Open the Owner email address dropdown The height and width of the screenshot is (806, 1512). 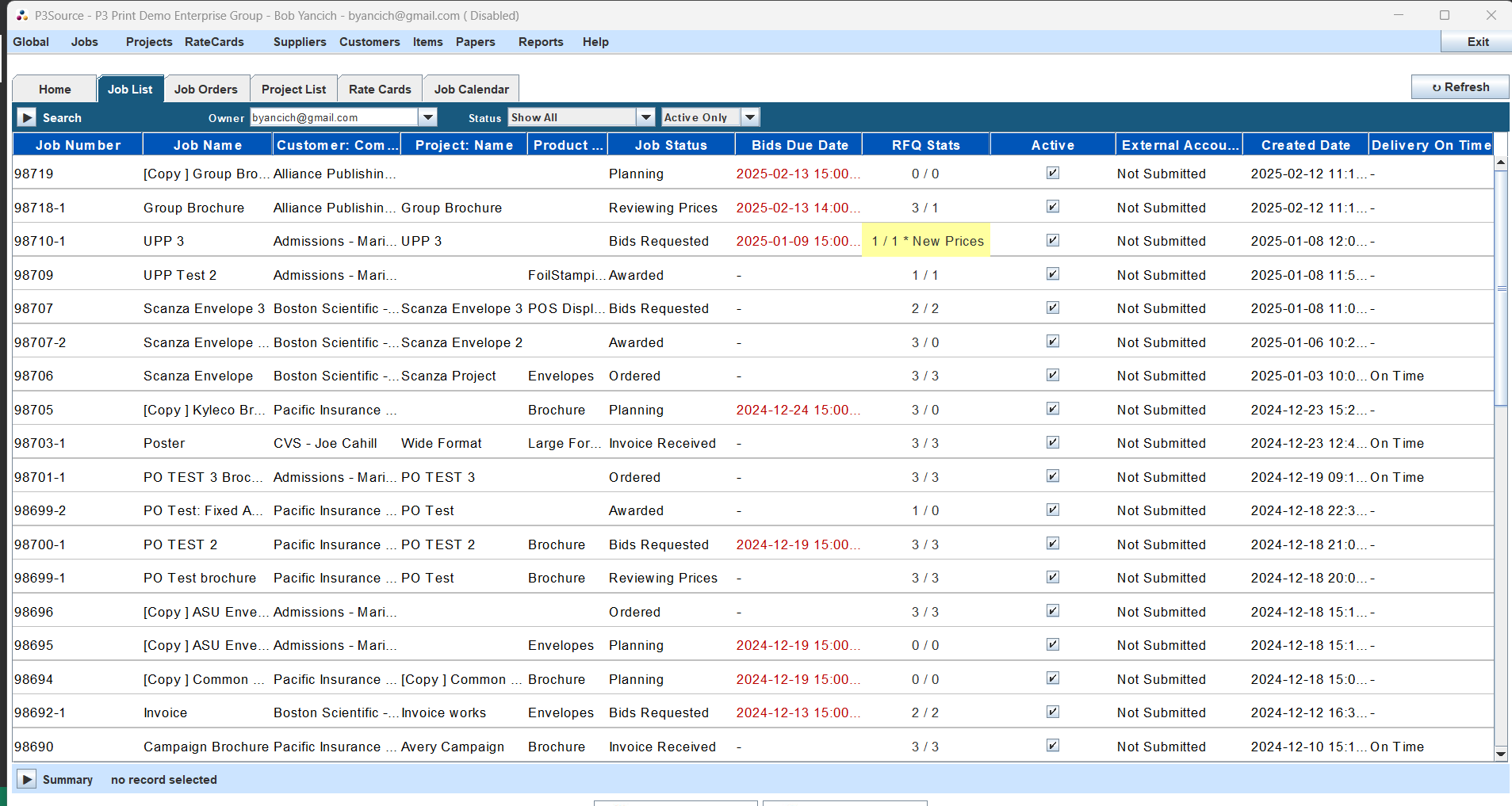pos(427,117)
